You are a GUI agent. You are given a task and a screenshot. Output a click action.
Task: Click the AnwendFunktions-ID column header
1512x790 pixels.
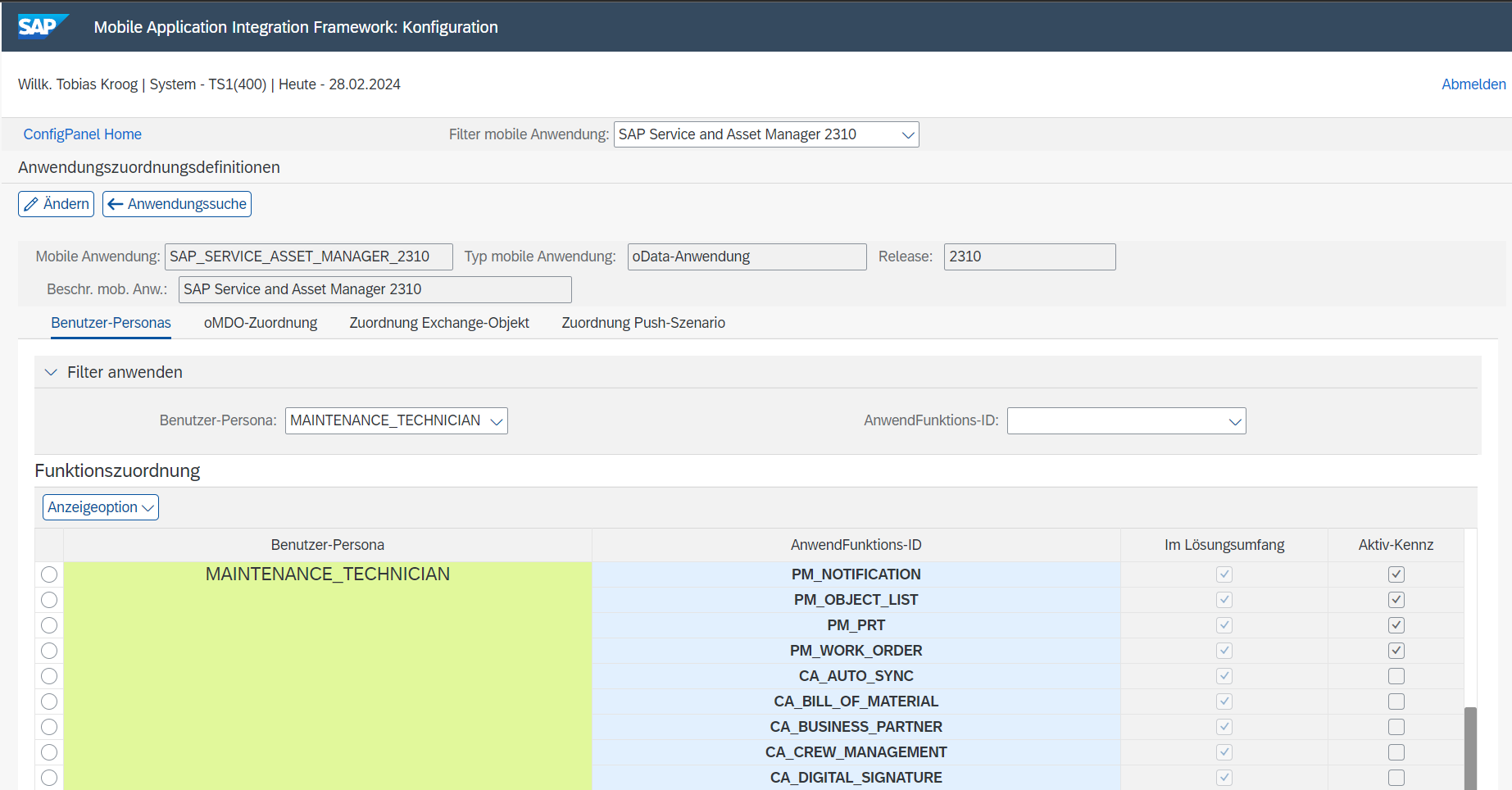pos(856,545)
